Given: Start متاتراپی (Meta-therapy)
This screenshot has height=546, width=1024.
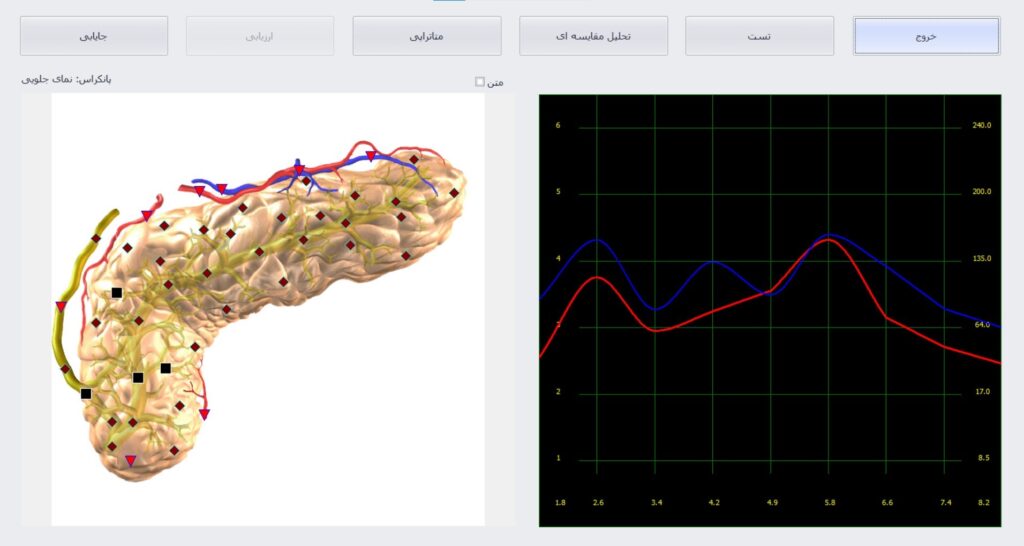Looking at the screenshot, I should point(427,36).
